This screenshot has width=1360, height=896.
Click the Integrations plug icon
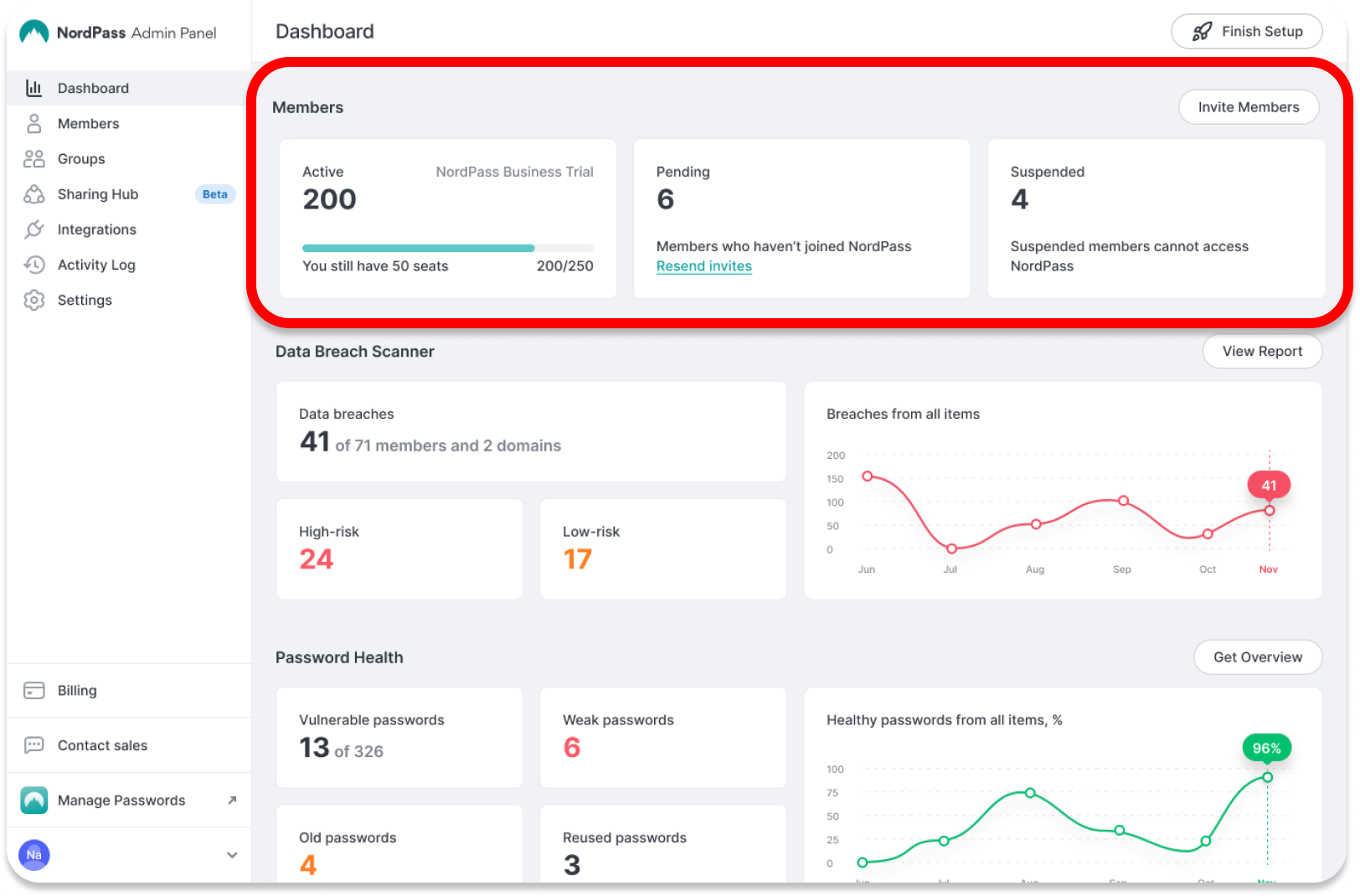[x=33, y=229]
